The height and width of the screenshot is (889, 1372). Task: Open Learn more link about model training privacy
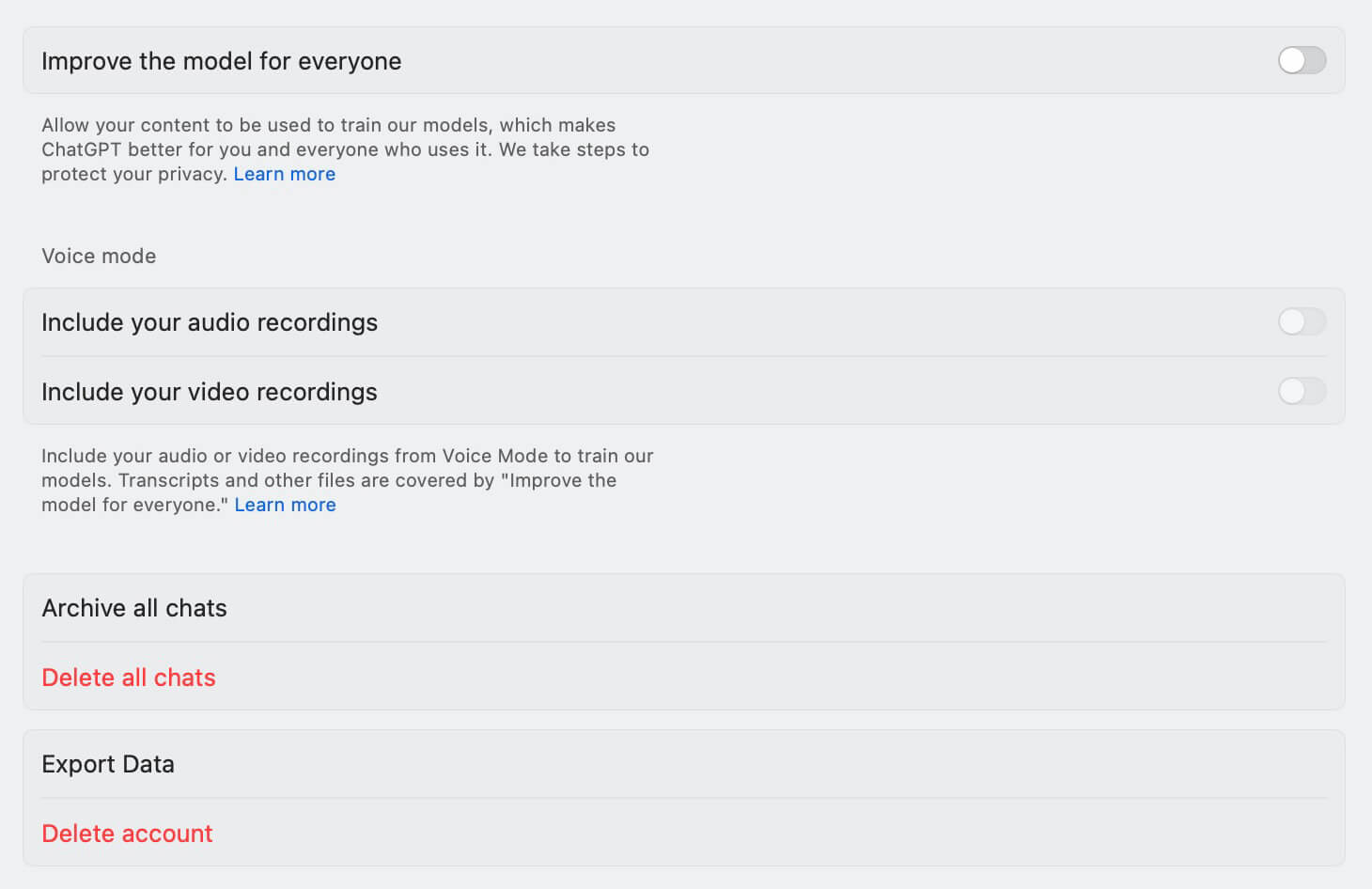284,174
